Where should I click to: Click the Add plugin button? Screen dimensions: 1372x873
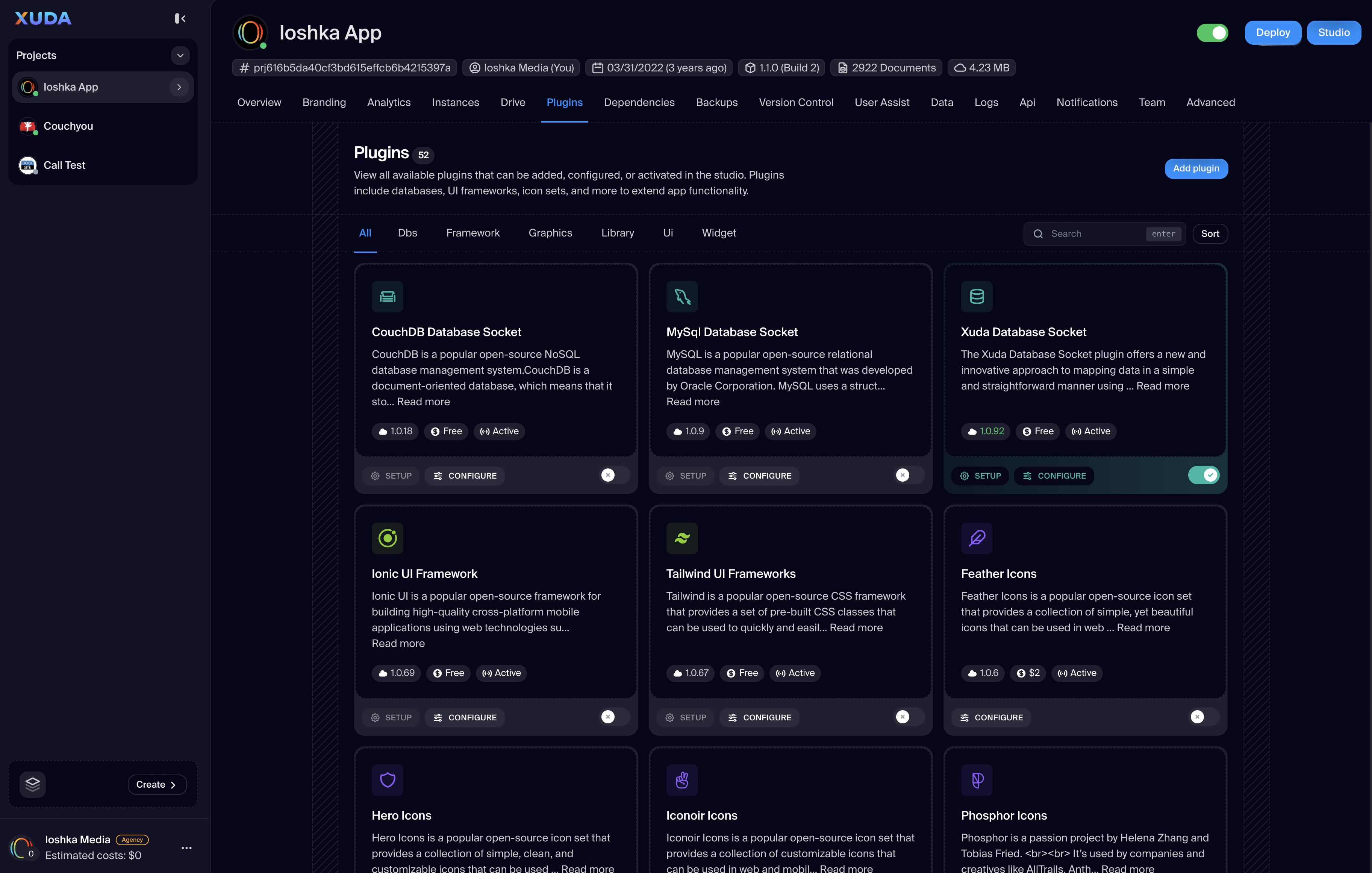point(1195,169)
